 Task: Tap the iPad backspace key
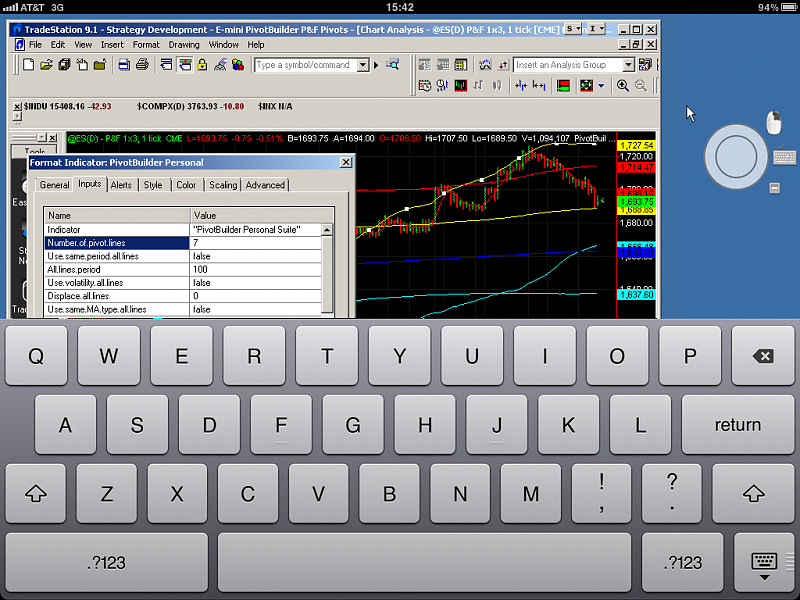tap(763, 357)
